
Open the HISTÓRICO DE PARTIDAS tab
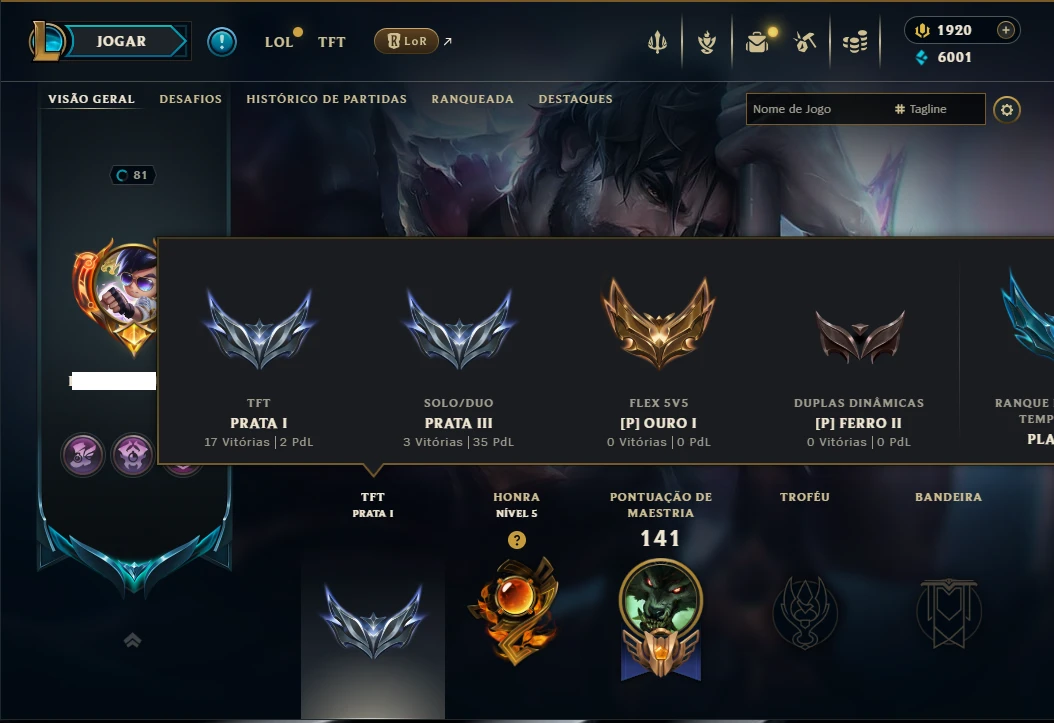[326, 99]
